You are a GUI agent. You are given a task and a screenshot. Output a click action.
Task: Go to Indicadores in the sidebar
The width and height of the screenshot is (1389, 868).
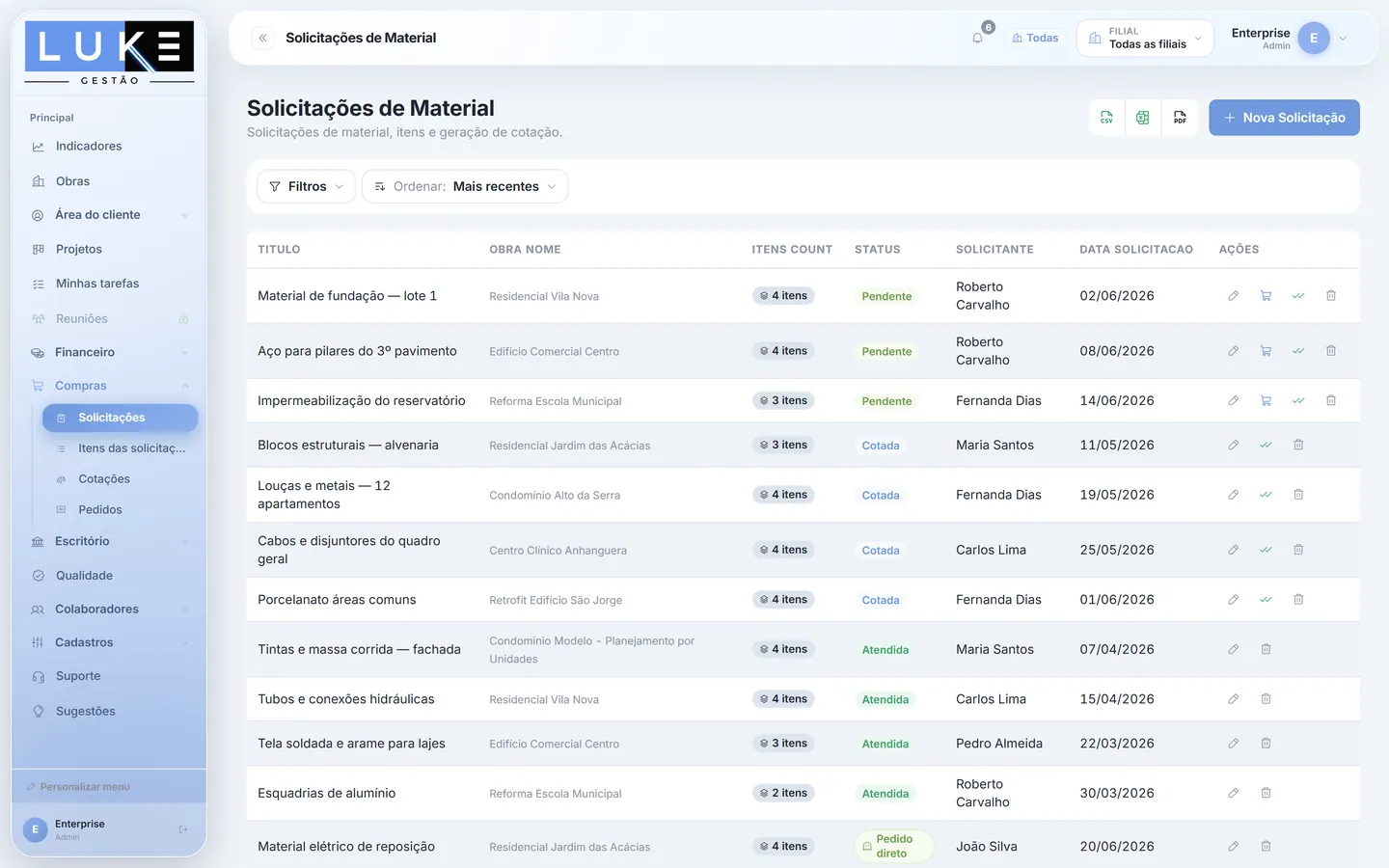(110, 147)
